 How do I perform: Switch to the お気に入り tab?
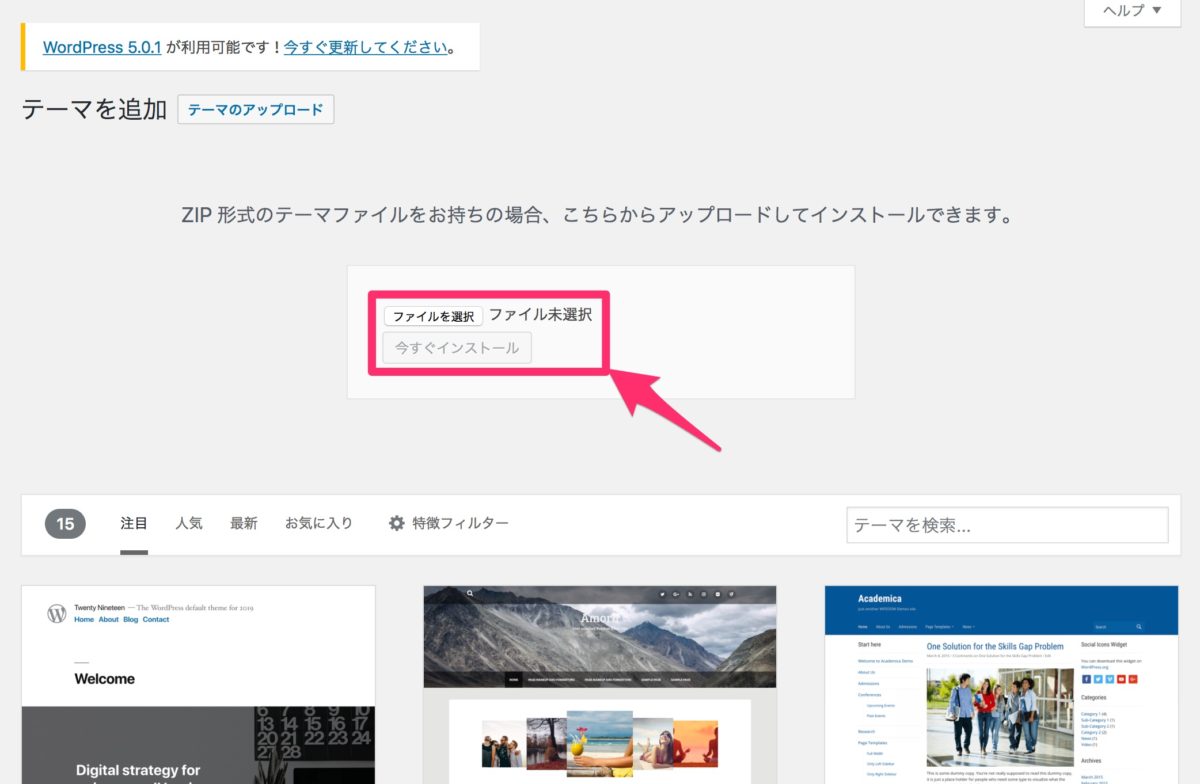[x=319, y=523]
